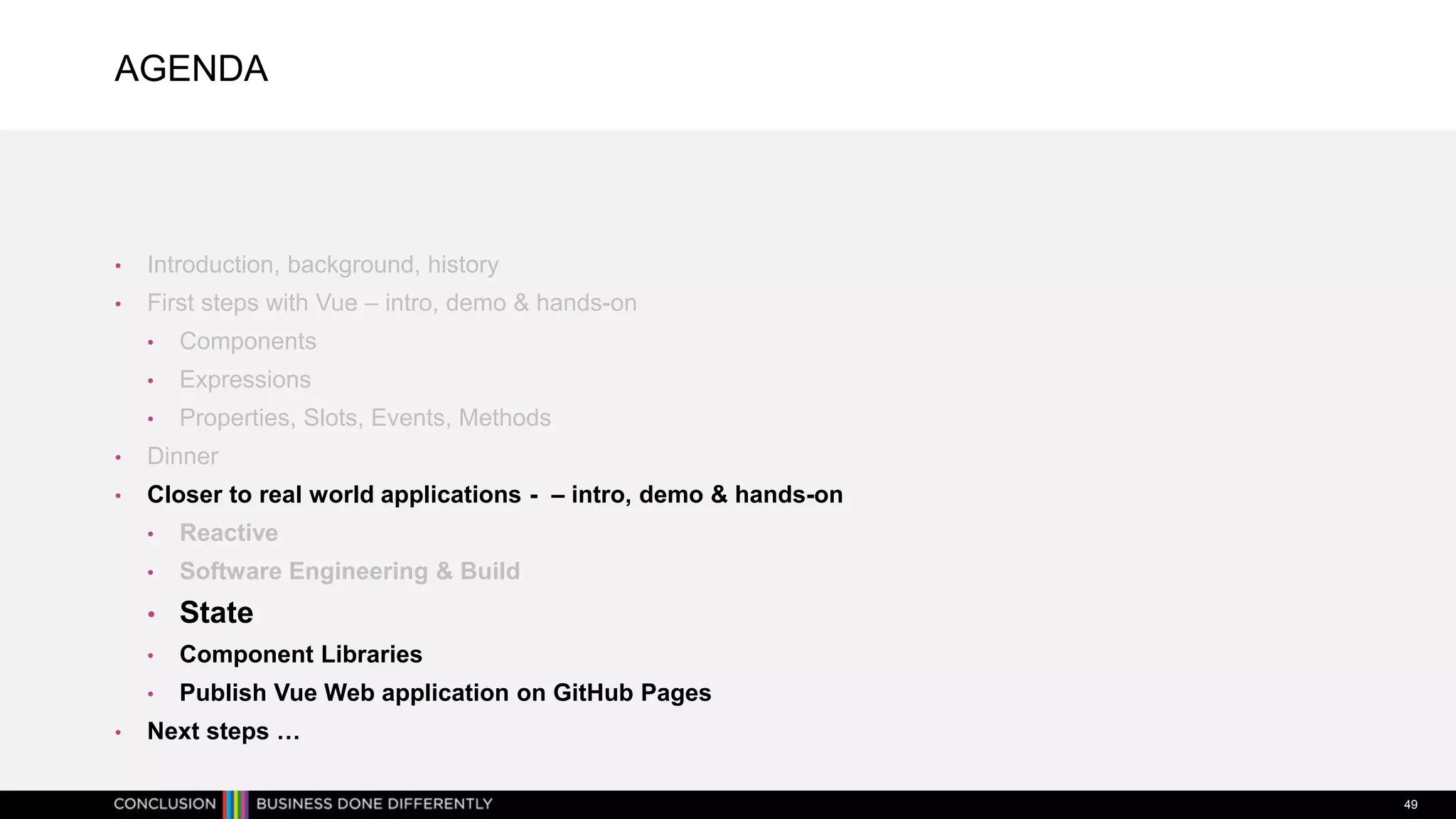Select the 'Components' sub-item
1456x819 pixels.
(x=247, y=341)
